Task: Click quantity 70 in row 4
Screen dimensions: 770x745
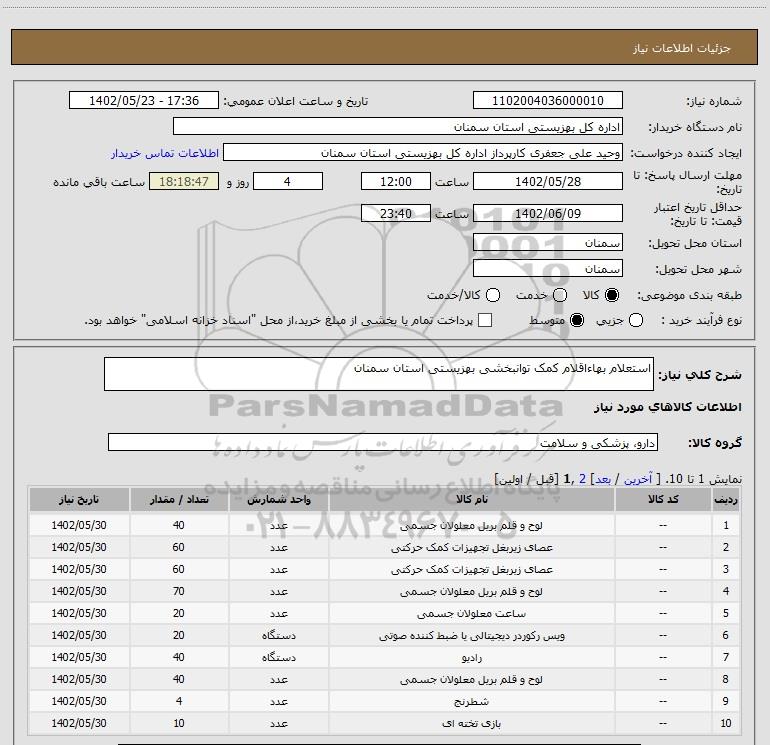Action: coord(179,591)
